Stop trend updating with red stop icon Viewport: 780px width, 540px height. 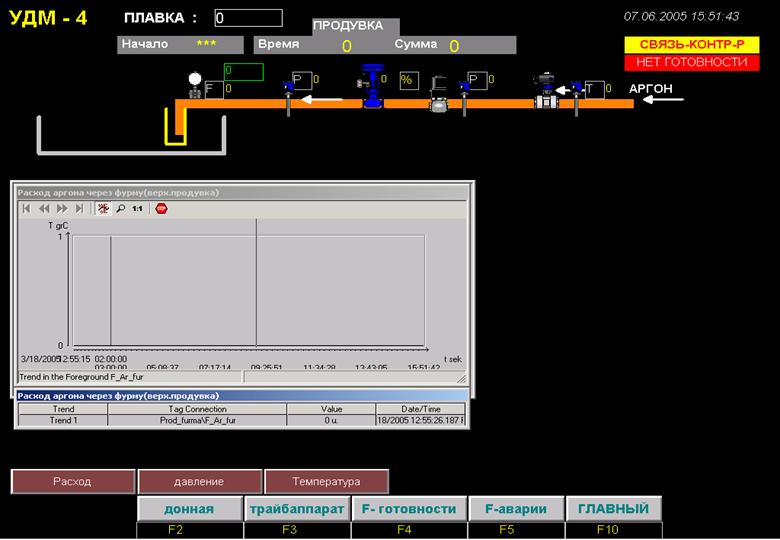(x=161, y=209)
